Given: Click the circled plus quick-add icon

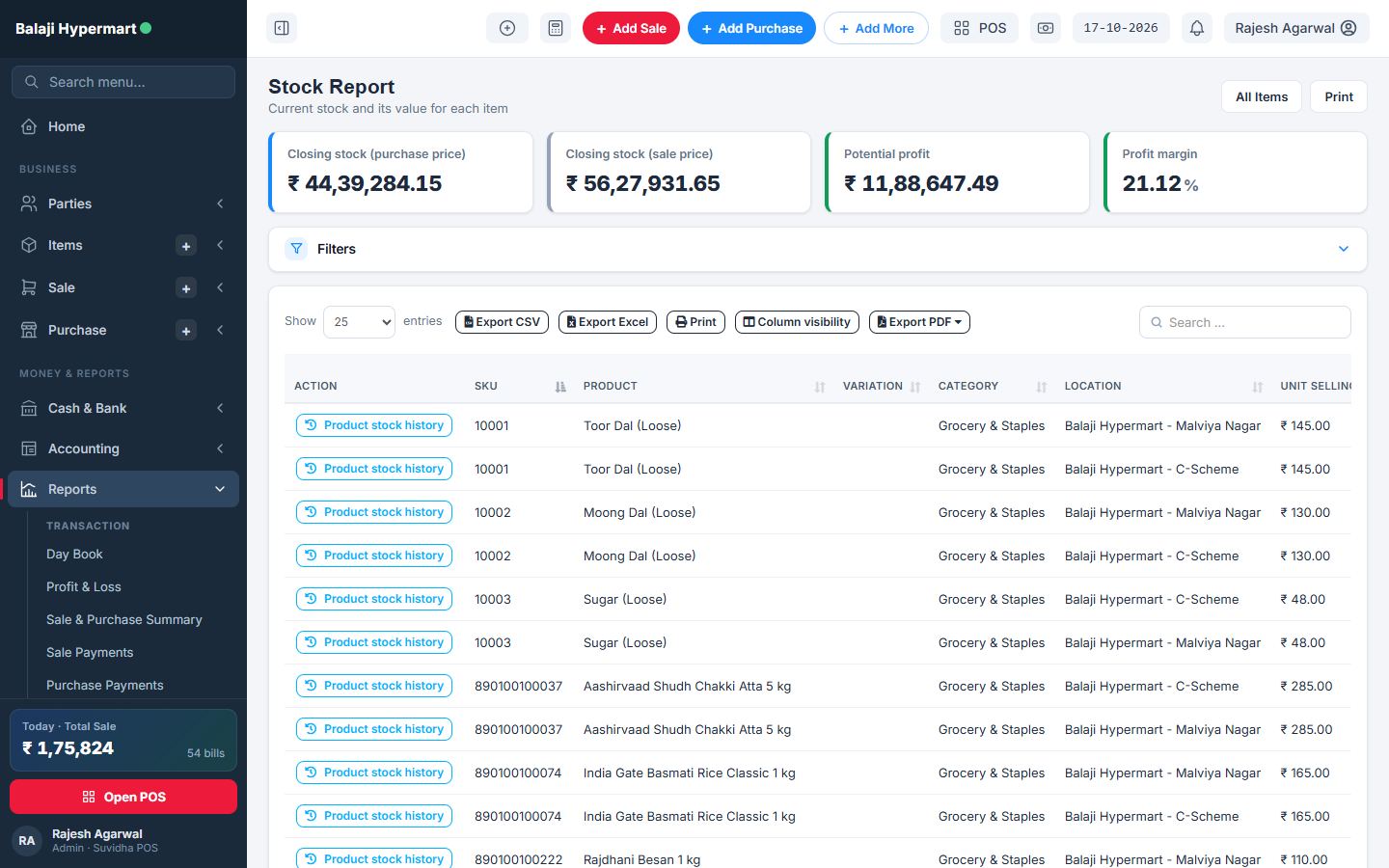Looking at the screenshot, I should (x=507, y=28).
